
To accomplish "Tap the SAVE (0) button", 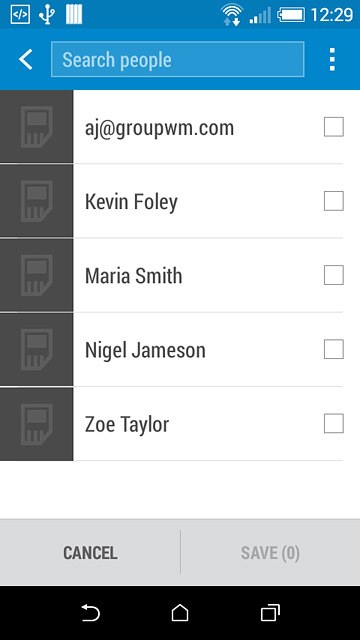I will click(270, 553).
